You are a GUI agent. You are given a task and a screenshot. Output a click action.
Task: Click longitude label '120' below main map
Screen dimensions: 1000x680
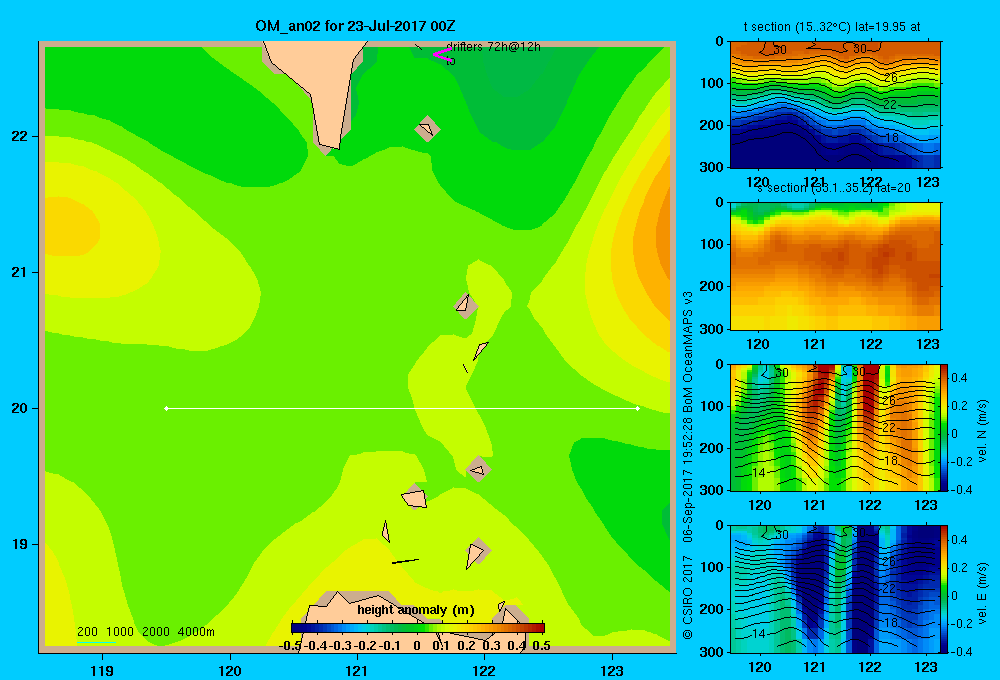tap(230, 670)
